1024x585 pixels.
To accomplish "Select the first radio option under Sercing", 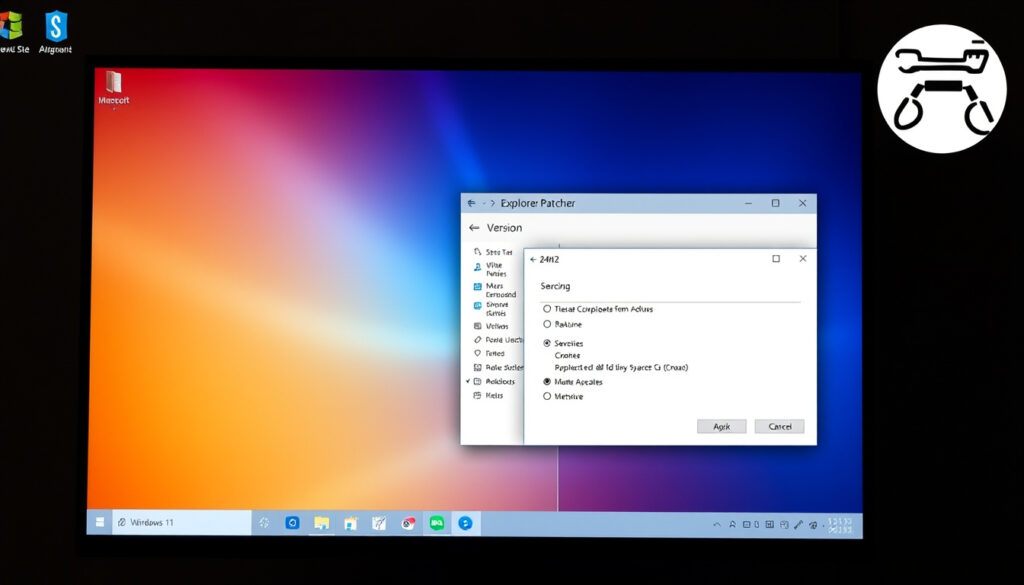I will (x=547, y=309).
